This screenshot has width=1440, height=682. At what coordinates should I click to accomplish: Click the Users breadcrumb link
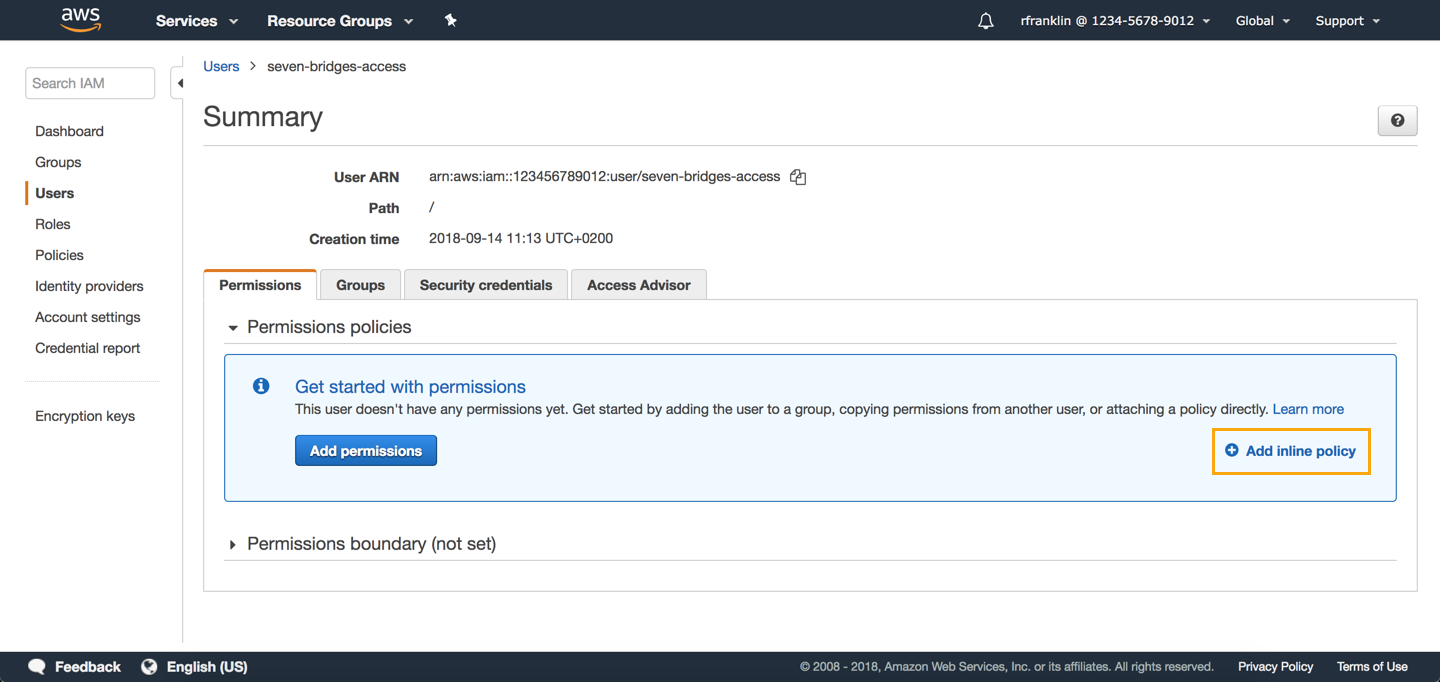pyautogui.click(x=221, y=66)
